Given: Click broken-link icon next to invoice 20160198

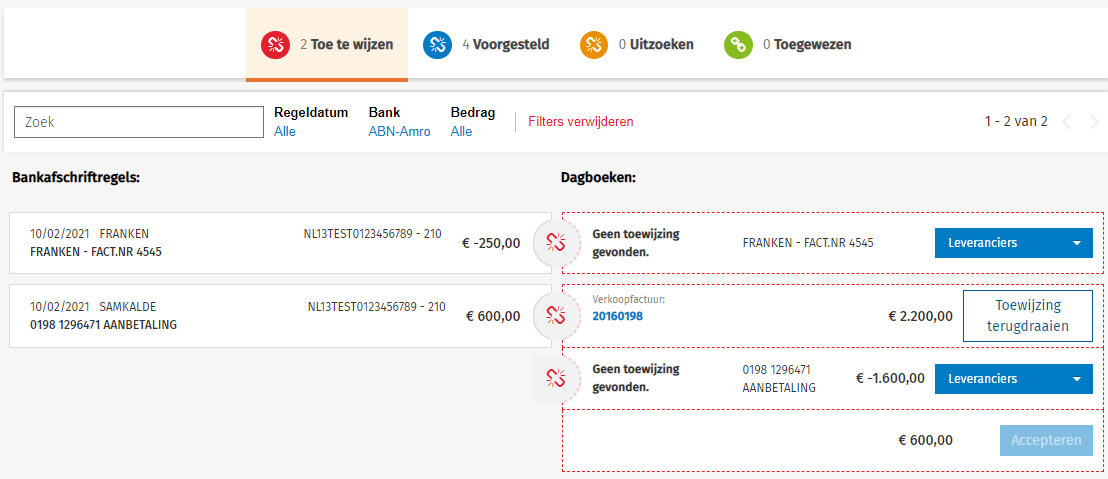Looking at the screenshot, I should click(x=557, y=316).
